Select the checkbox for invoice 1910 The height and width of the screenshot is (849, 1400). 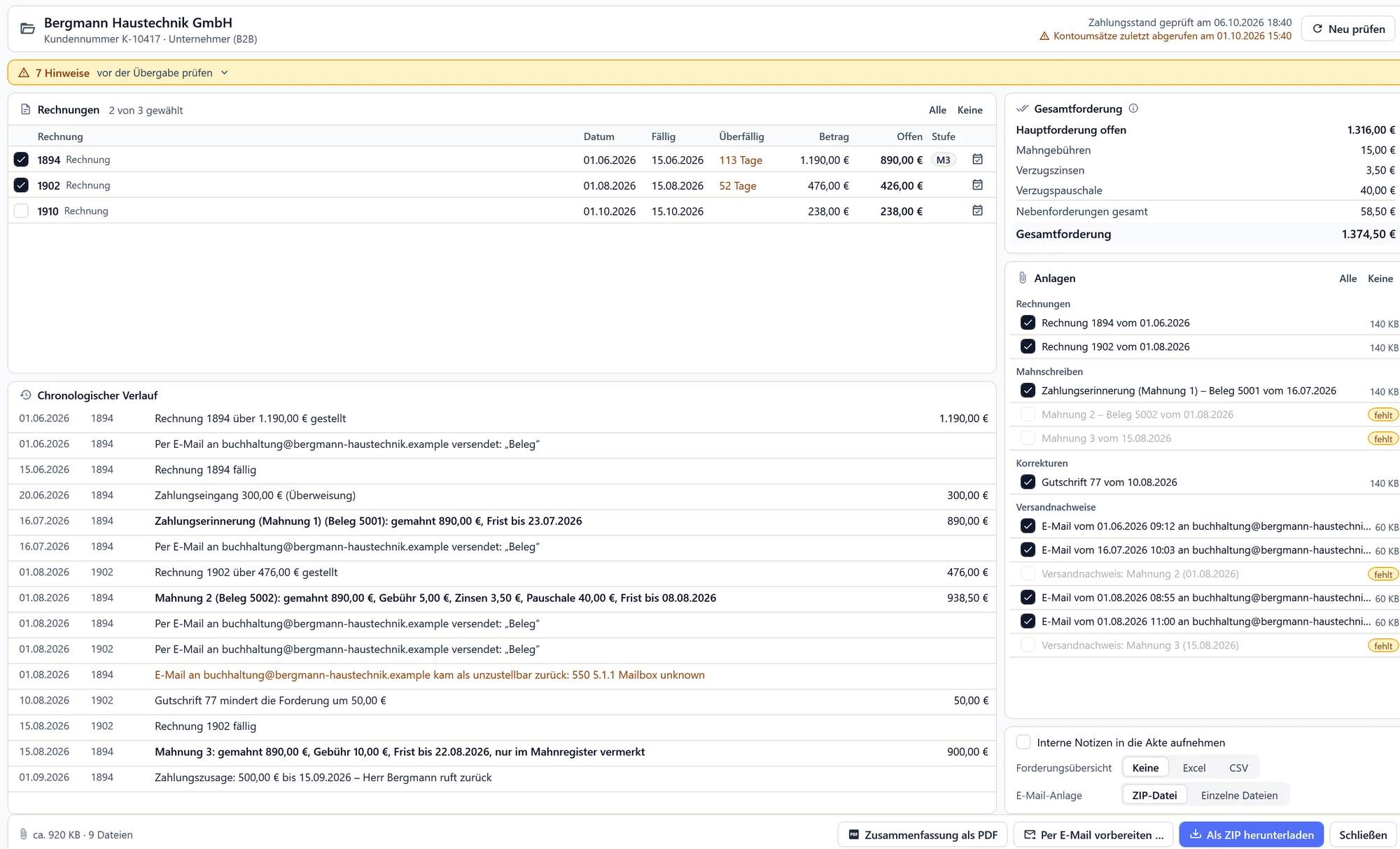pos(21,211)
